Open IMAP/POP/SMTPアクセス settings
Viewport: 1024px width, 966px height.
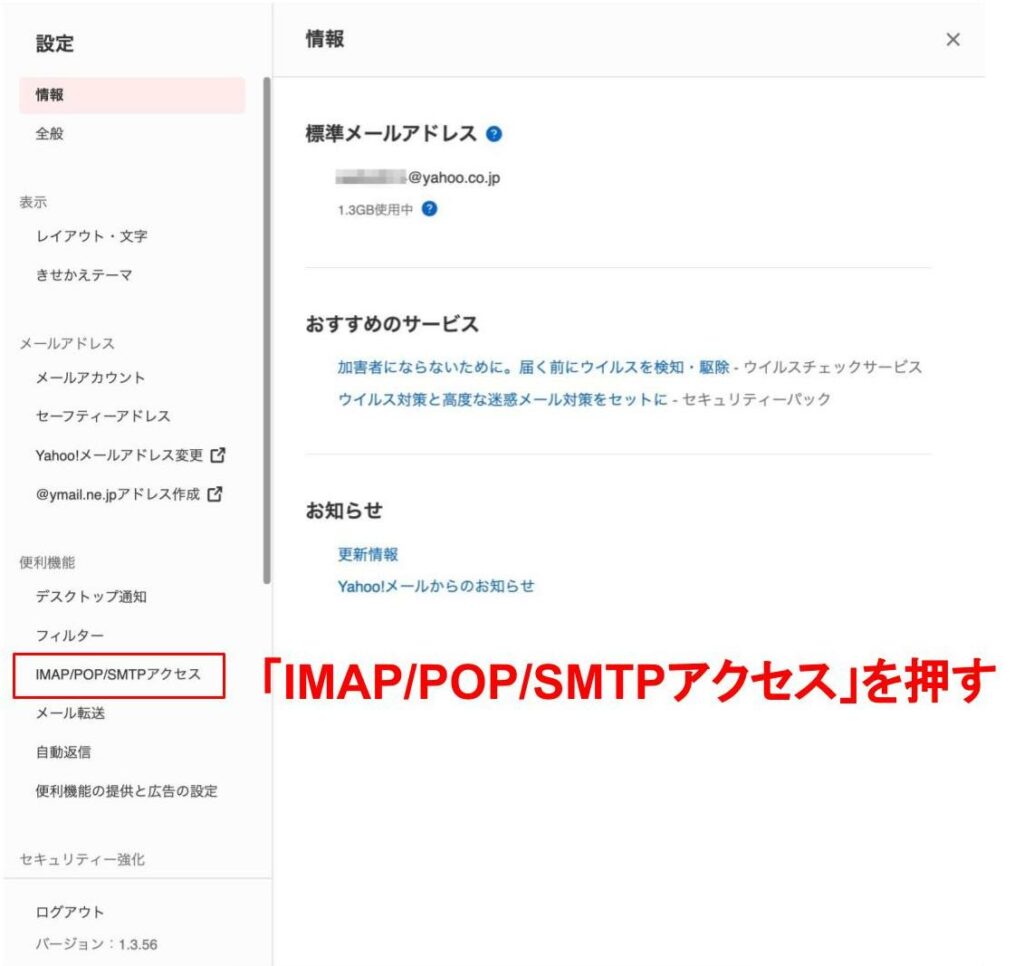pyautogui.click(x=118, y=675)
